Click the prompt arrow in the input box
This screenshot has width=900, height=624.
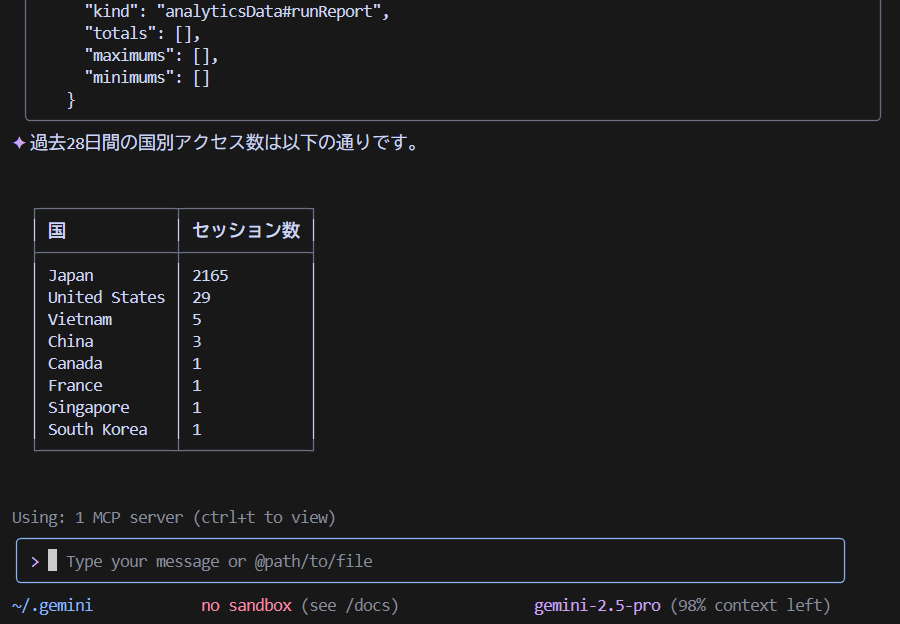(x=35, y=561)
